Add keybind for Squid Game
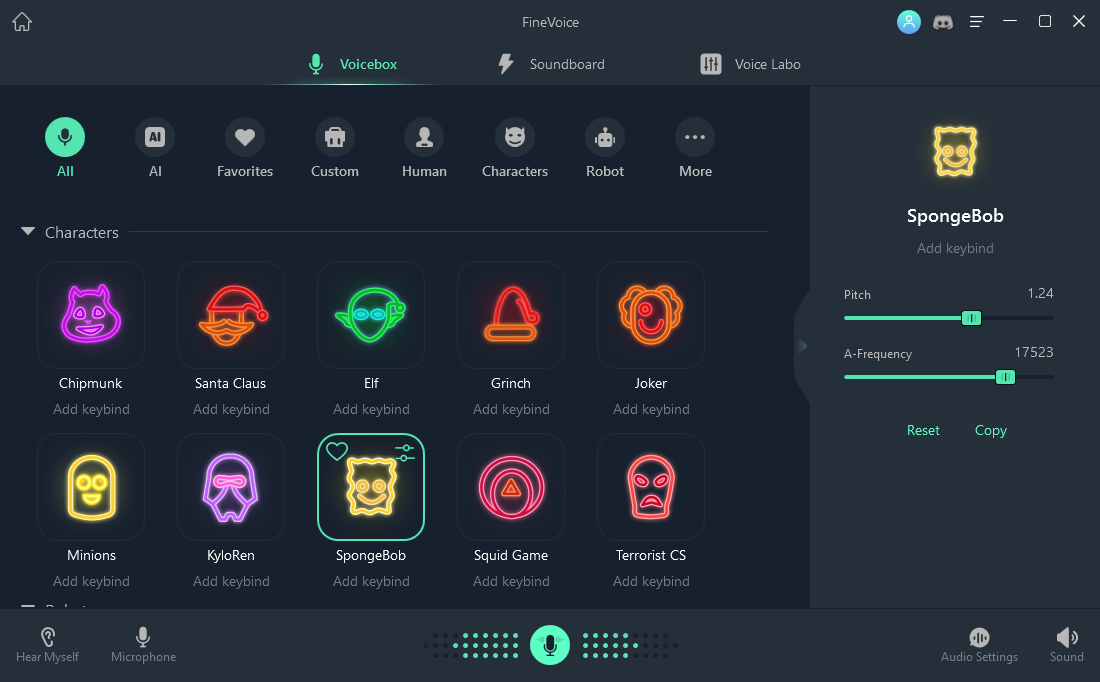The height and width of the screenshot is (682, 1100). coord(511,581)
